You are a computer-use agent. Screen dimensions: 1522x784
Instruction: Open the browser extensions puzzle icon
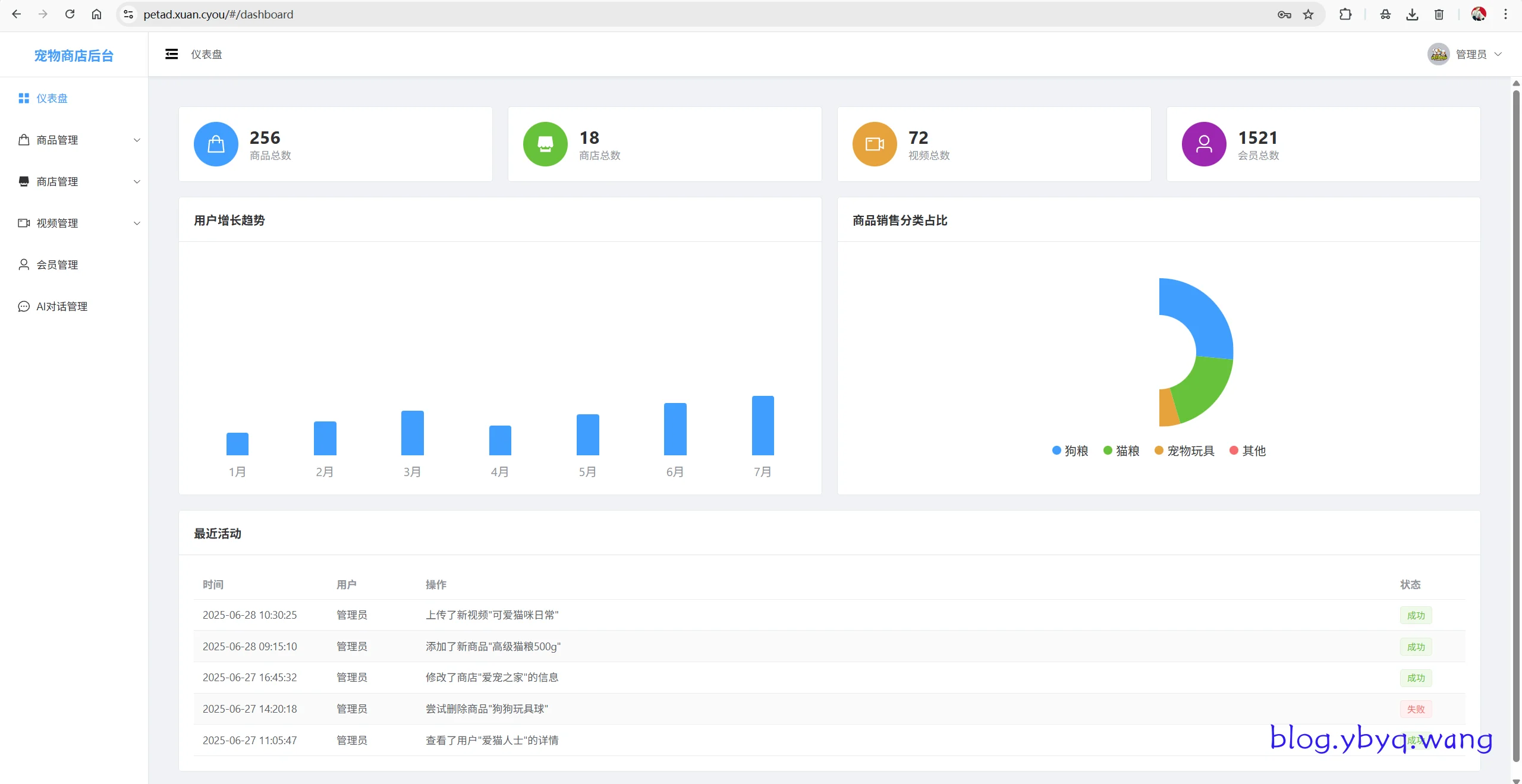click(1345, 14)
